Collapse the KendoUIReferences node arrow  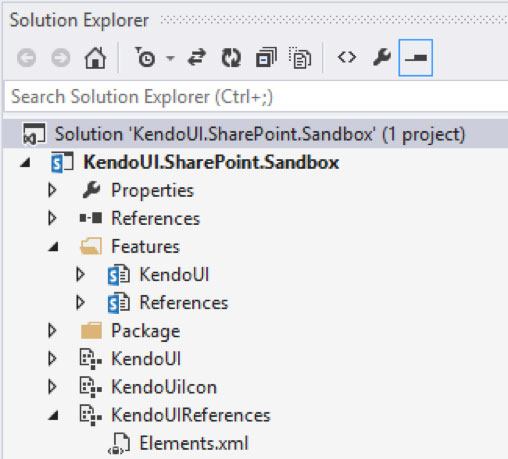(53, 415)
